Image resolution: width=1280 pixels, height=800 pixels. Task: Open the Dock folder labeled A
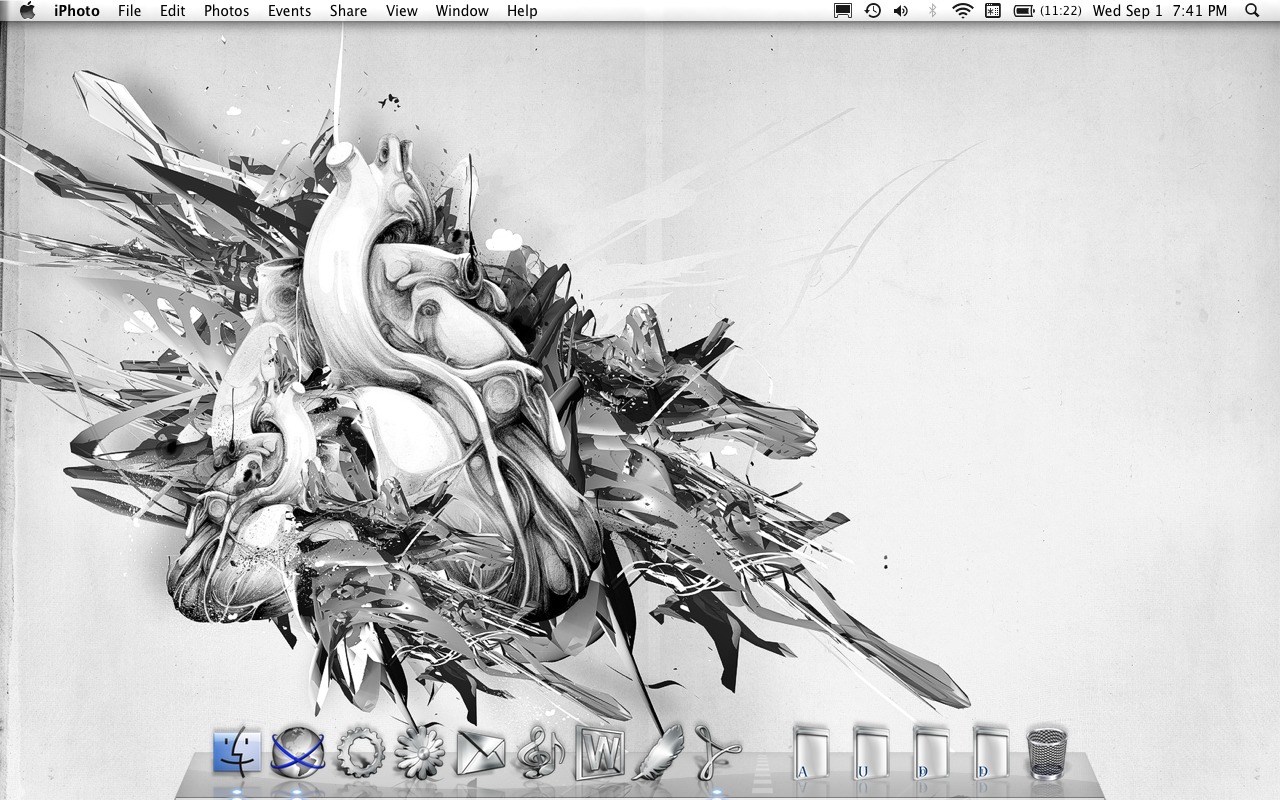812,753
